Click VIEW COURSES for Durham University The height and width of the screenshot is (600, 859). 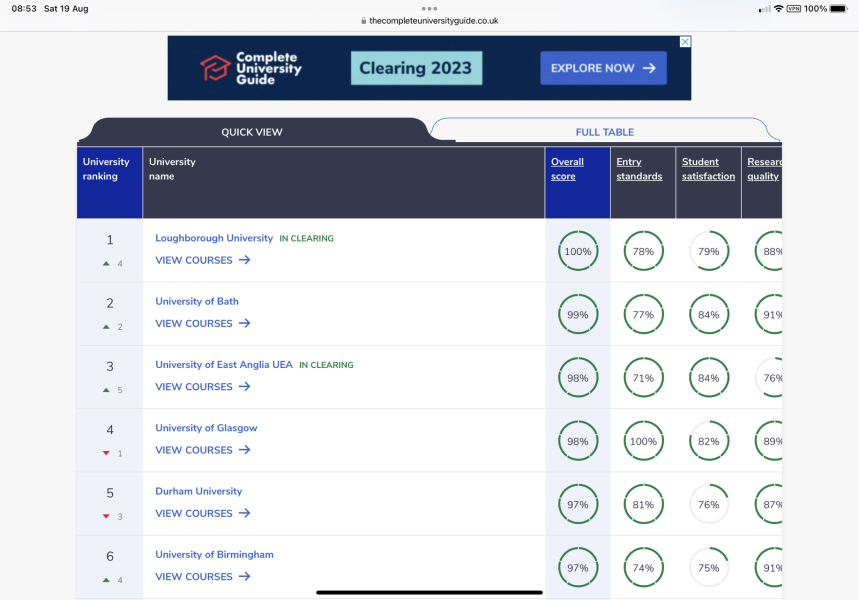[203, 513]
